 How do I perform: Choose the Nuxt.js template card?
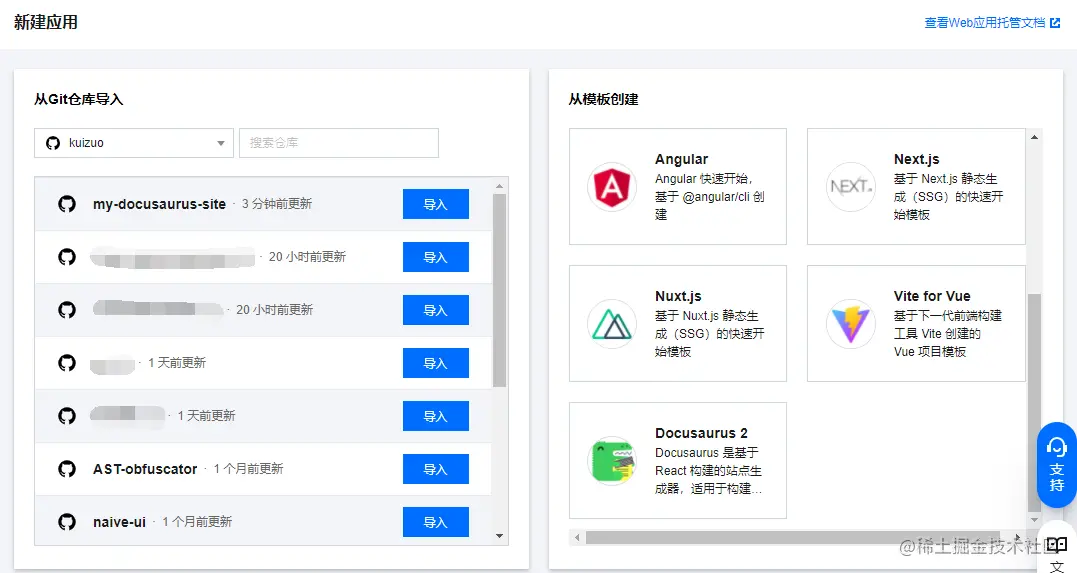[678, 324]
